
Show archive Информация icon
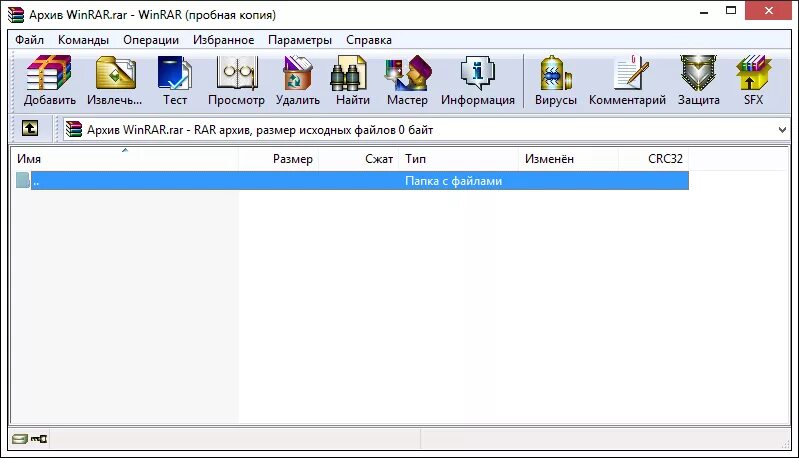tap(477, 74)
